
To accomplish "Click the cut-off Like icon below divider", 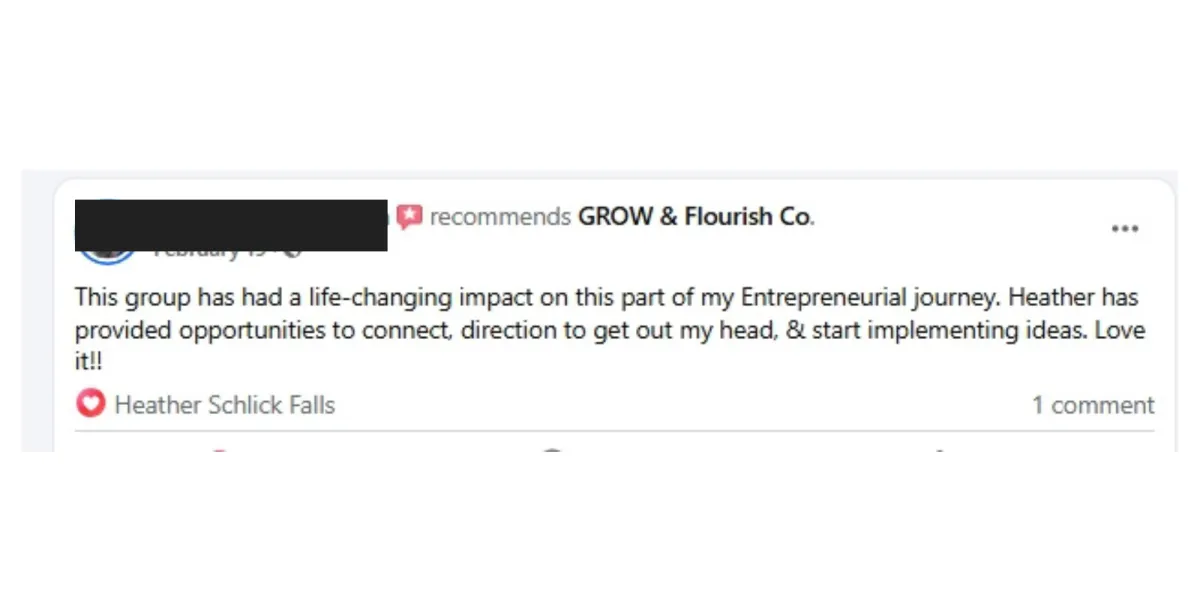I will 218,452.
